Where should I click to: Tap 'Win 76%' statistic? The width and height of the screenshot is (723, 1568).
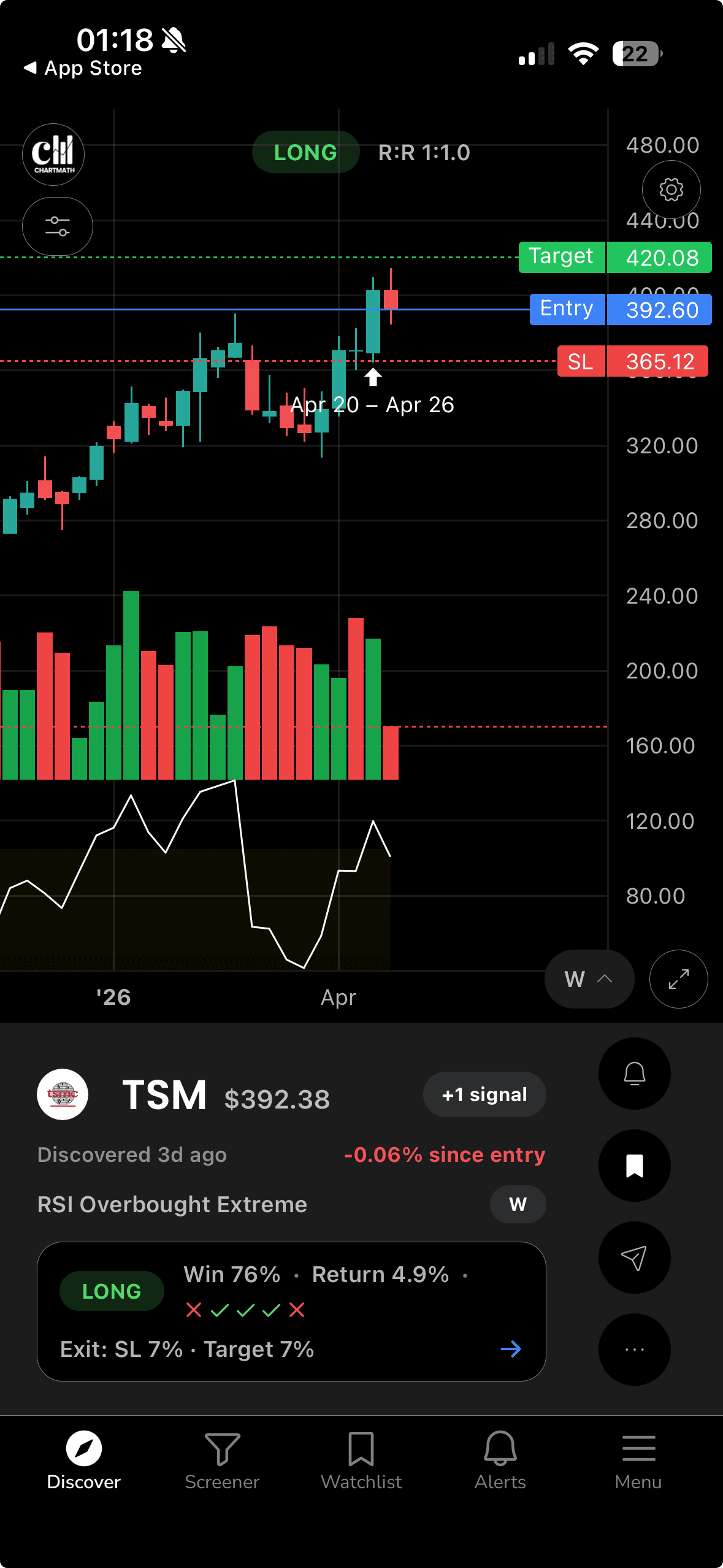click(x=232, y=1274)
